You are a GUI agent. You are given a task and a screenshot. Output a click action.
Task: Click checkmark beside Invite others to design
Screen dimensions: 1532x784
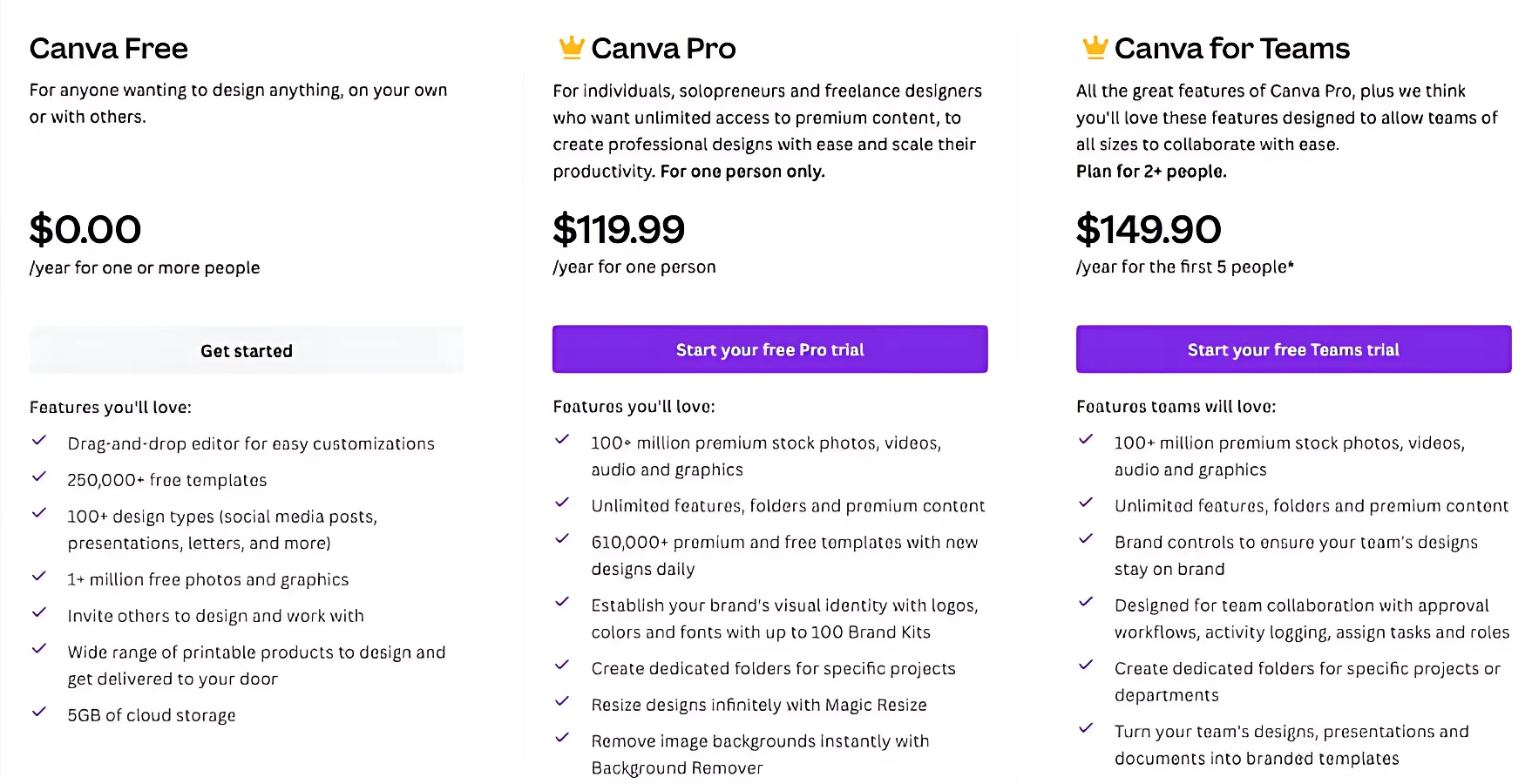[39, 613]
